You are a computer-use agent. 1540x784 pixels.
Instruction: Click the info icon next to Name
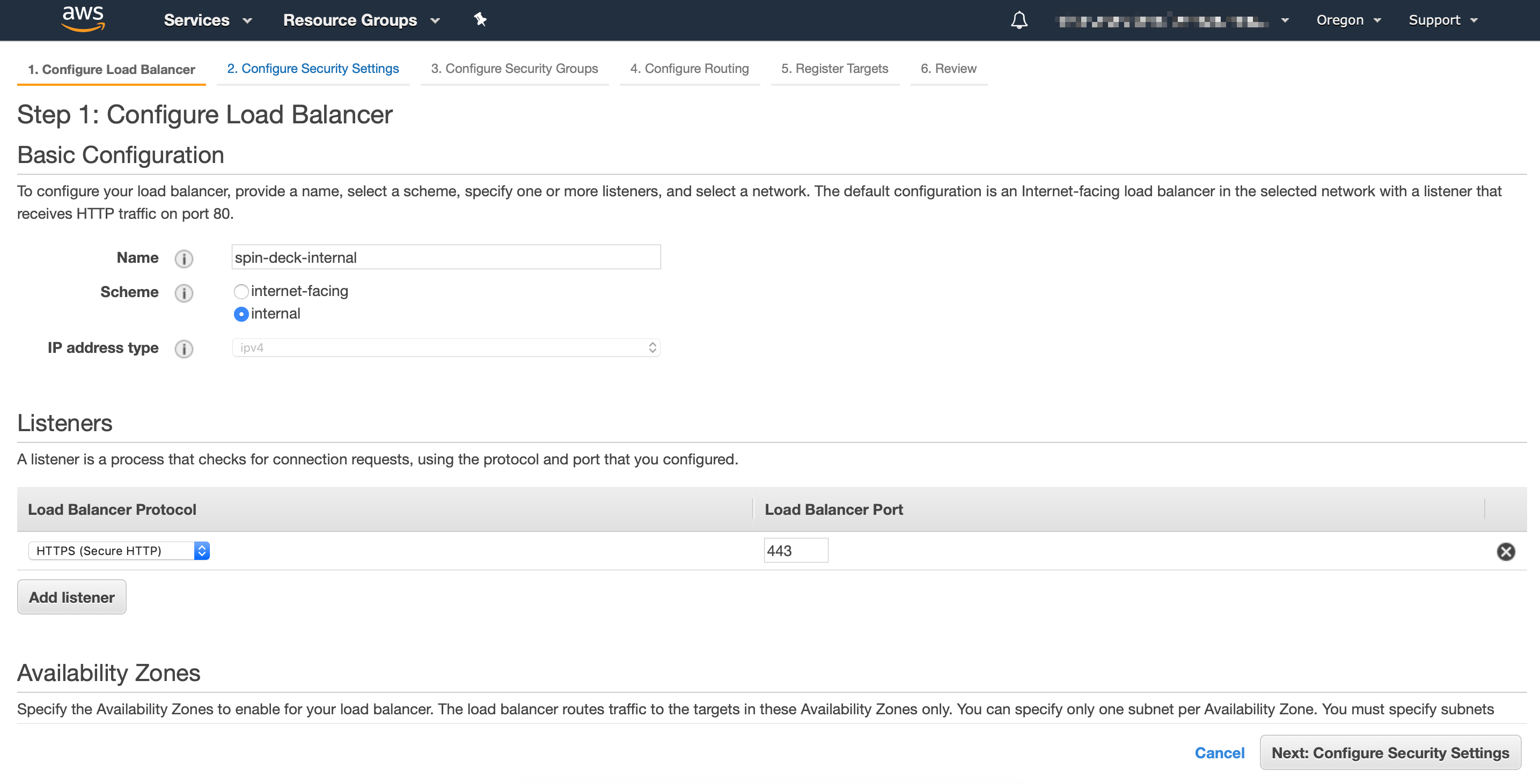tap(184, 259)
